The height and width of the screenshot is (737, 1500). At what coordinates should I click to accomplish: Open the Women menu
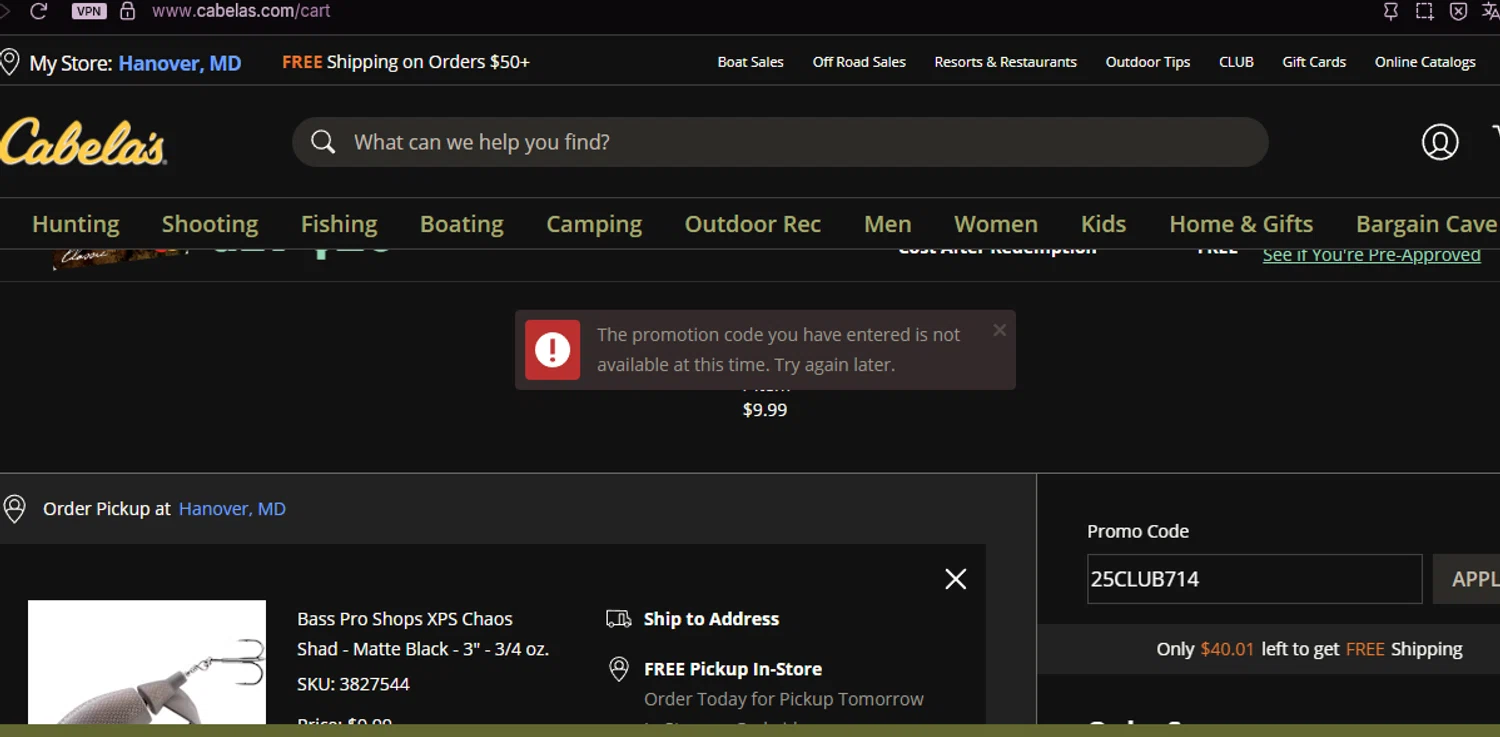(996, 224)
